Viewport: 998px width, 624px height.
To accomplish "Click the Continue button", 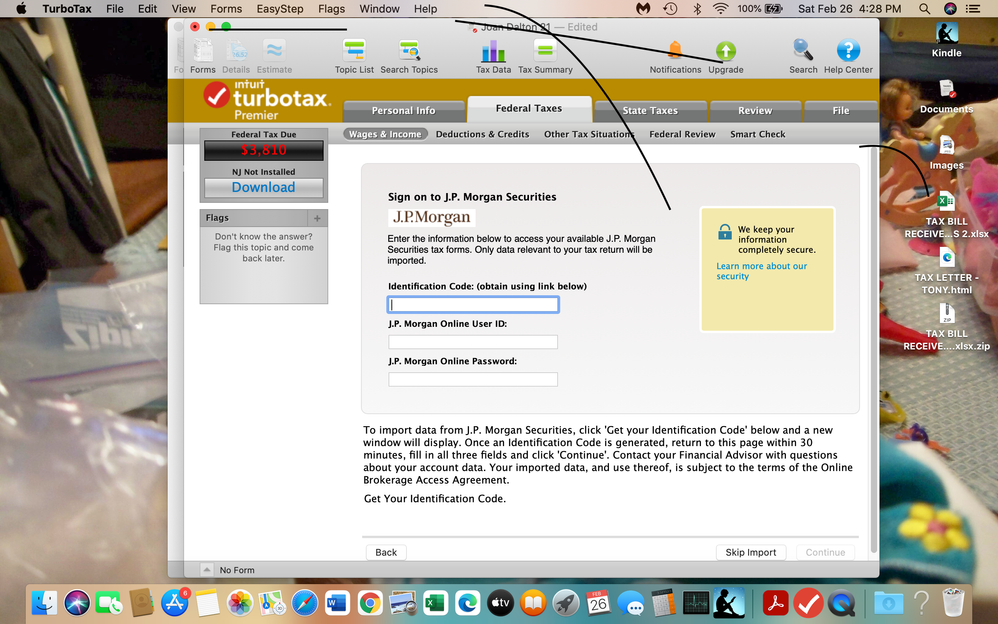I will (x=825, y=552).
